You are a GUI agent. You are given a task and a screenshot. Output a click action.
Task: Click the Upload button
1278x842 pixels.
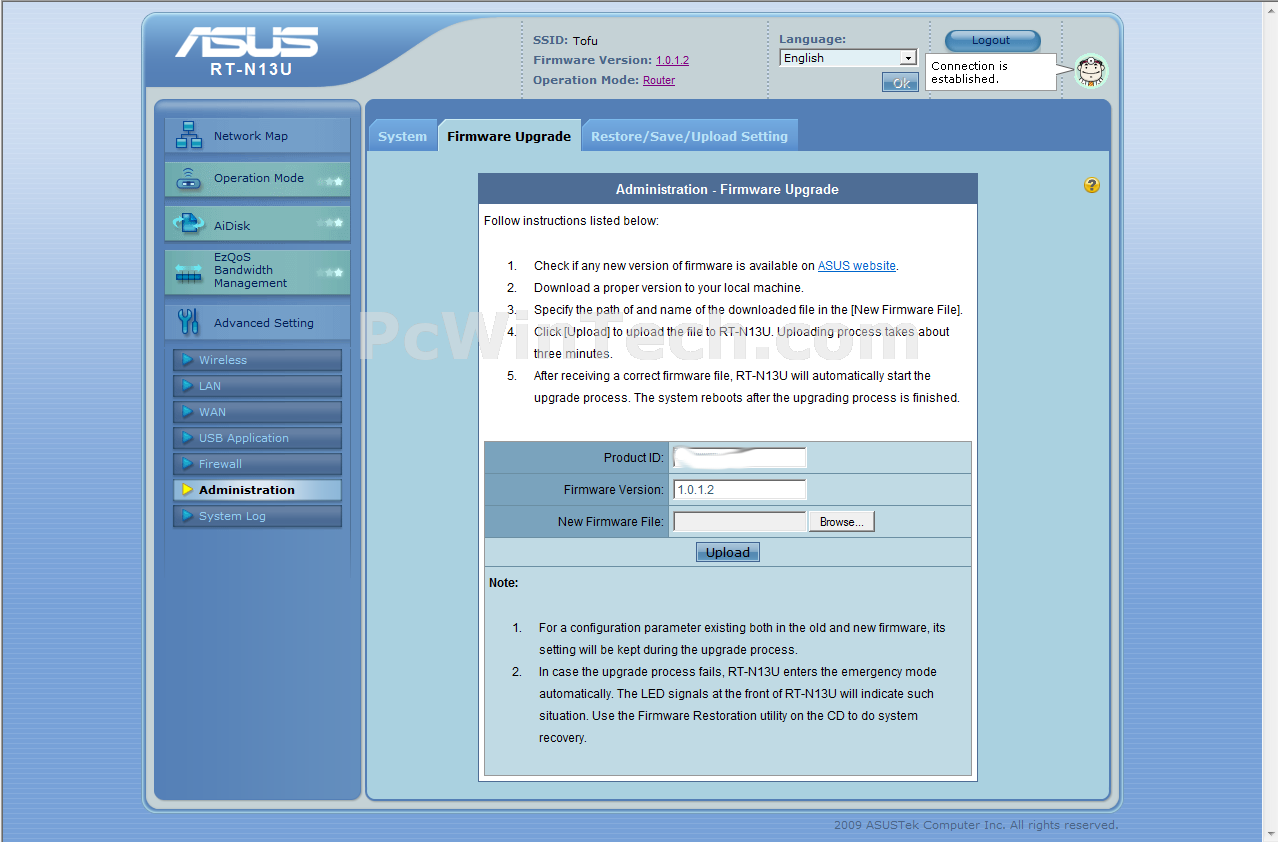click(x=728, y=552)
